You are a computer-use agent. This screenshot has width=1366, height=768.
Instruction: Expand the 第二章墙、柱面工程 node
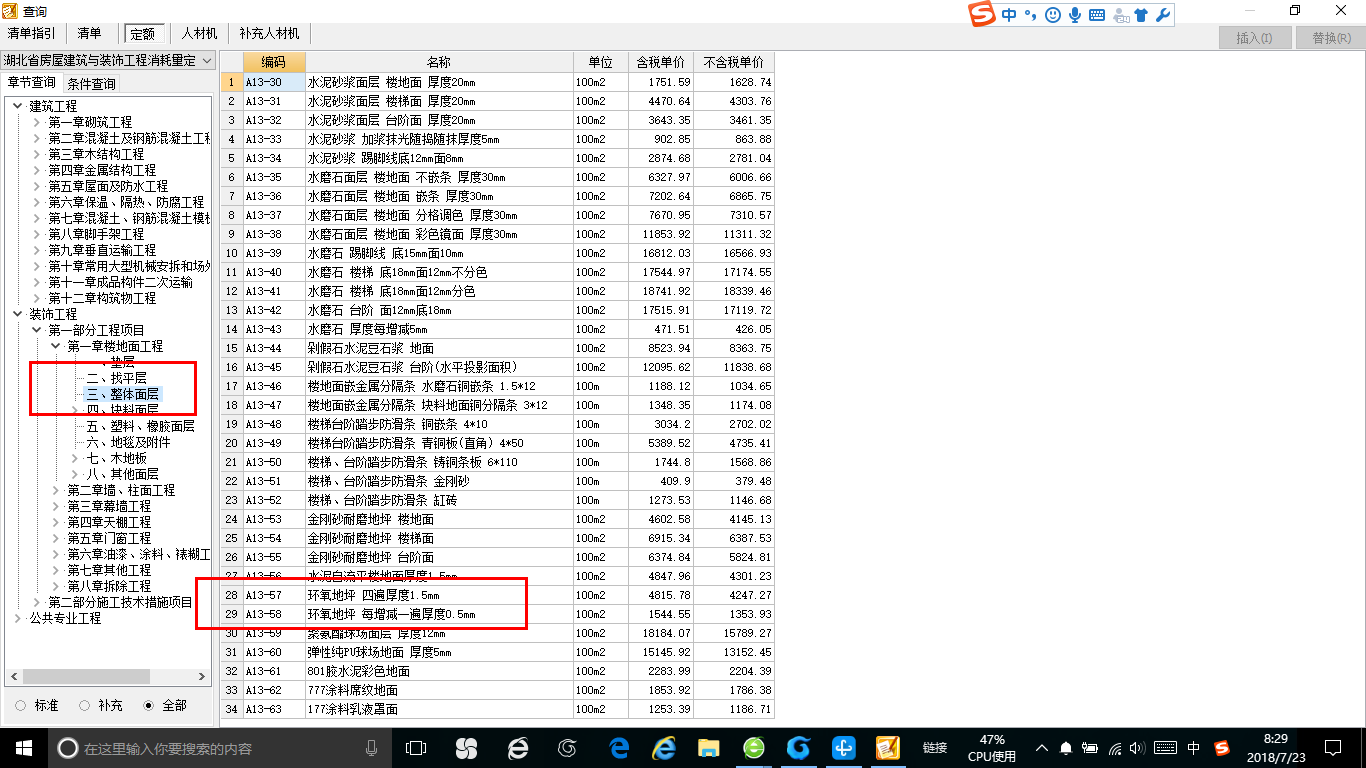tap(57, 490)
